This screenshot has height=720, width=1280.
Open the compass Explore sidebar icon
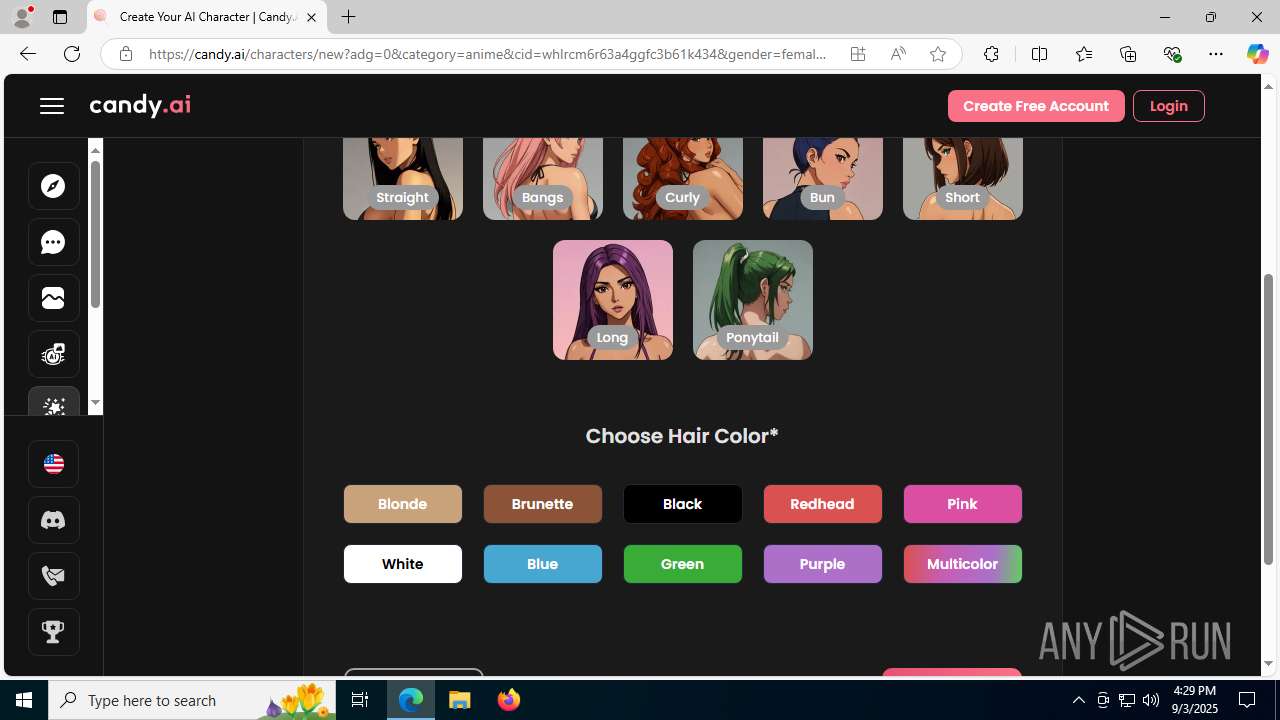[x=53, y=186]
